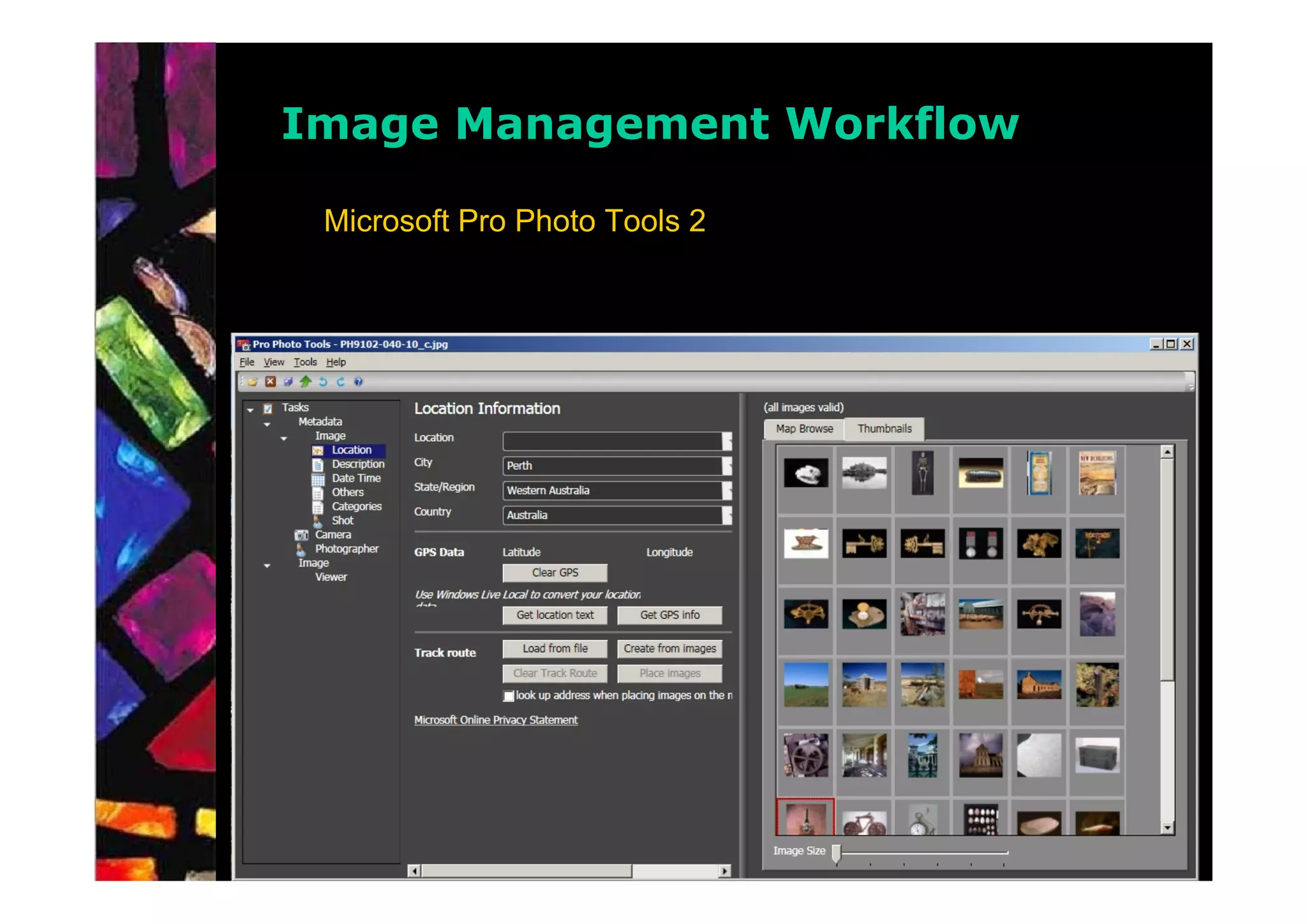Viewport: 1307px width, 924px height.
Task: Select the red-outlined thumbnail in bottom row
Action: pos(805,817)
